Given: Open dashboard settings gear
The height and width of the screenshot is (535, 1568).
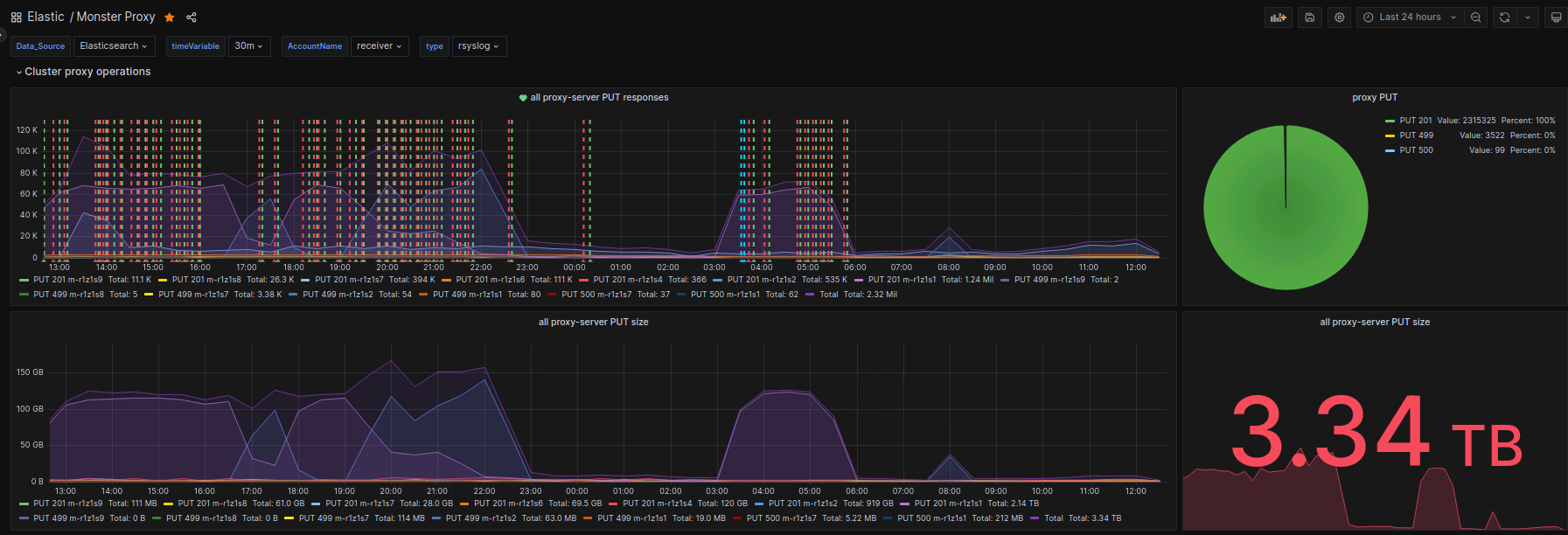Looking at the screenshot, I should point(1339,17).
